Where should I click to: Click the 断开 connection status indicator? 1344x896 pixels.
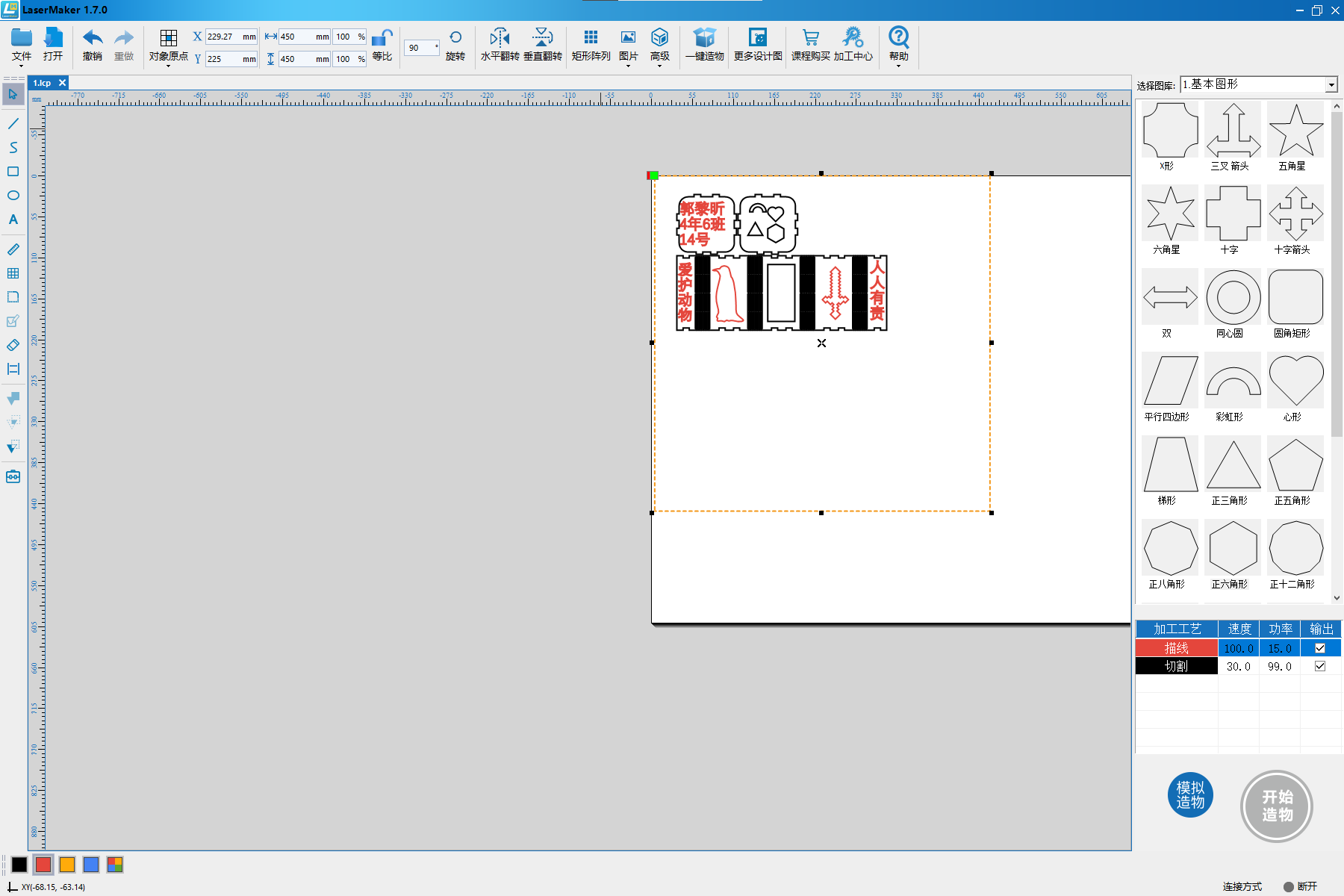click(1300, 886)
